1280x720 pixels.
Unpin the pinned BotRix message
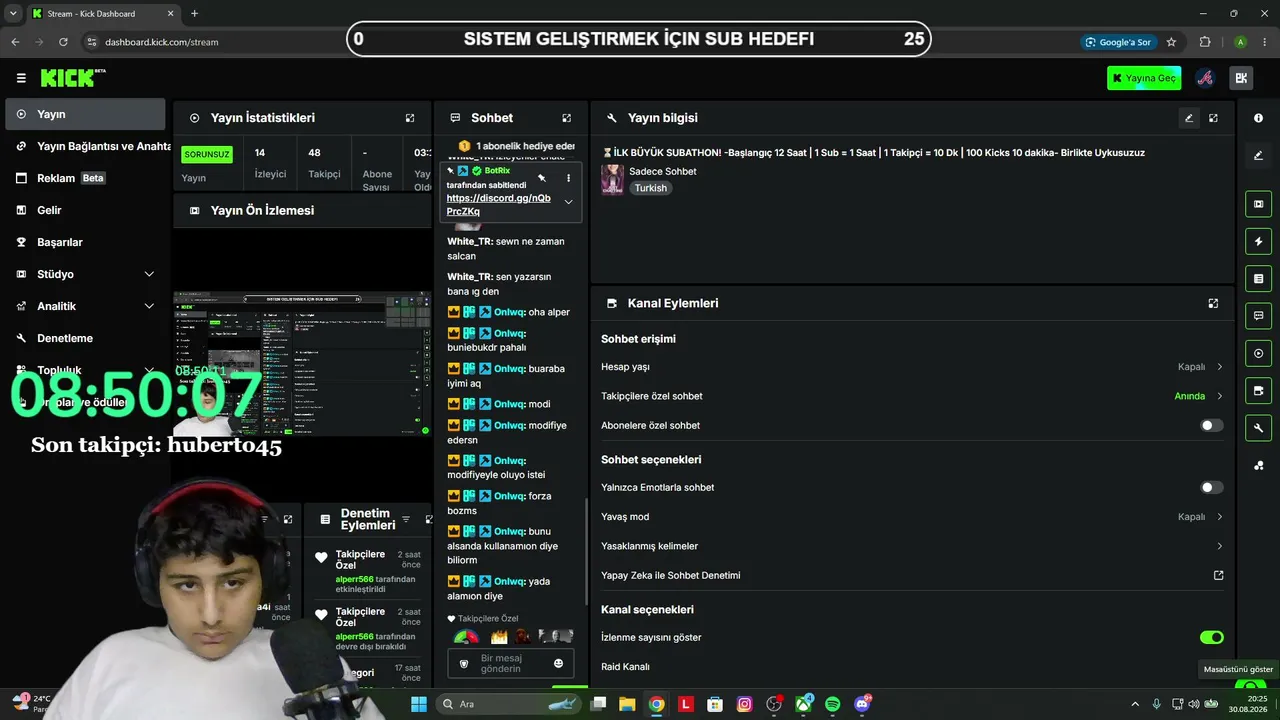pos(541,178)
